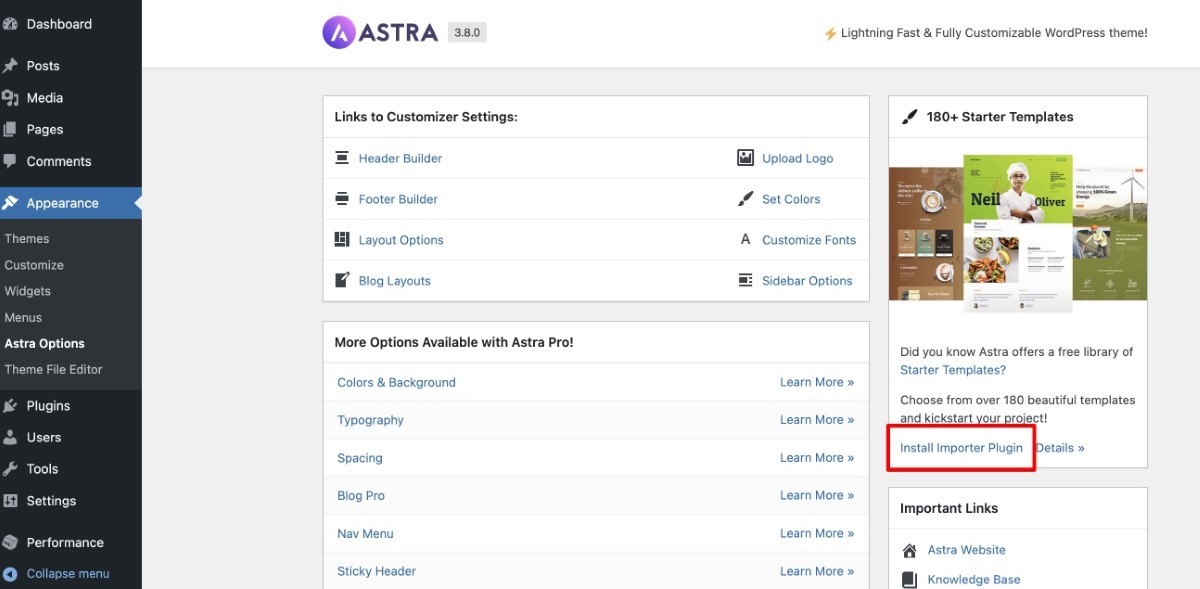Viewport: 1200px width, 589px height.
Task: Click Learn More for Nav Menu
Action: point(817,534)
